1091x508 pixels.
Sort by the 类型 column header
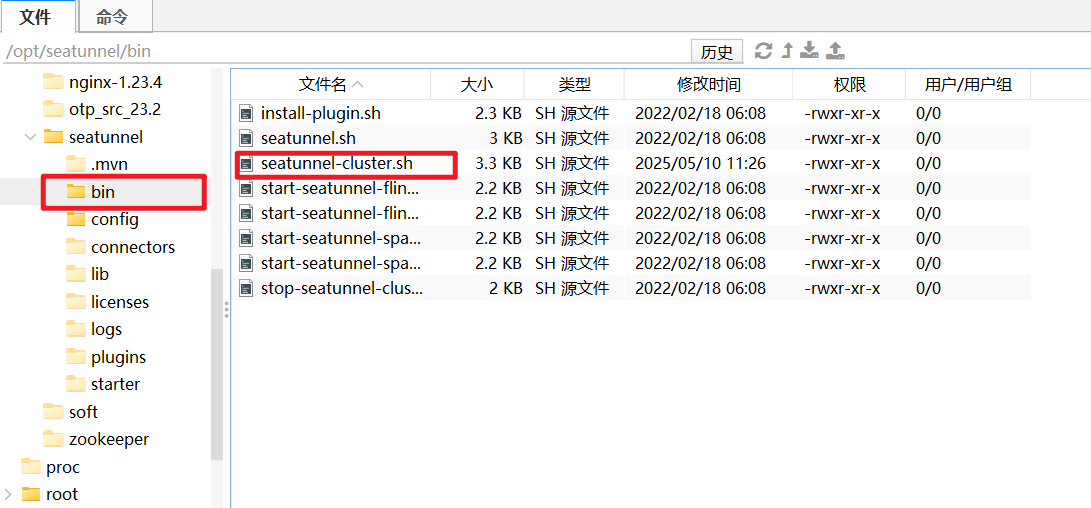pos(574,85)
